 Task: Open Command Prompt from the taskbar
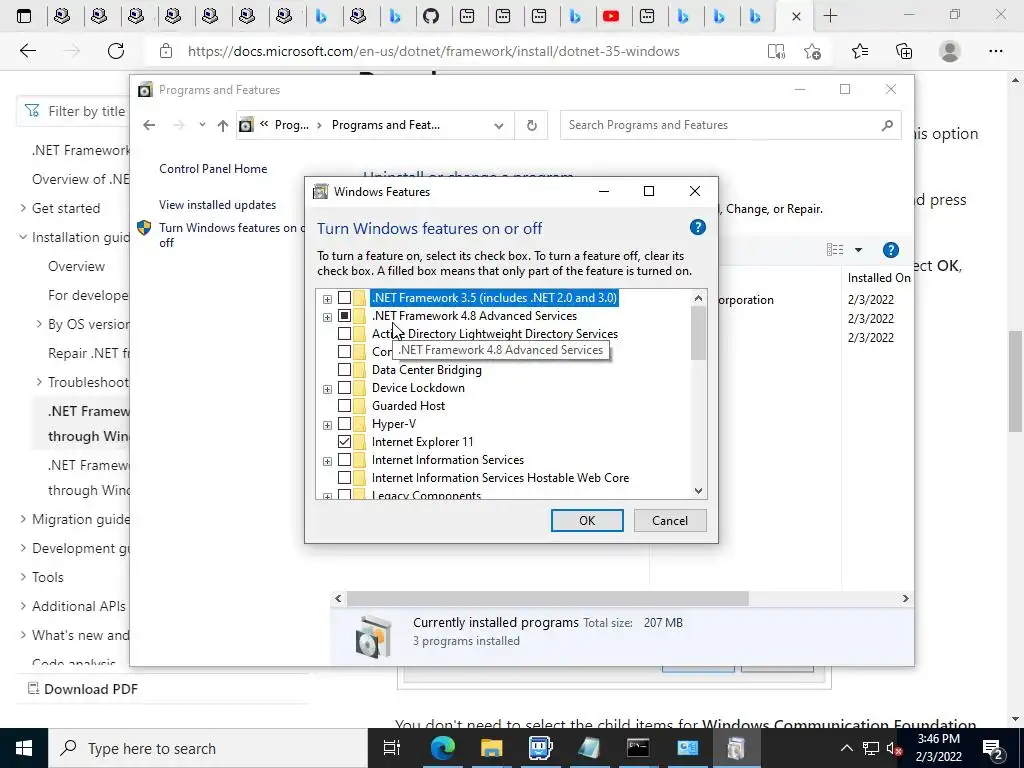click(638, 748)
